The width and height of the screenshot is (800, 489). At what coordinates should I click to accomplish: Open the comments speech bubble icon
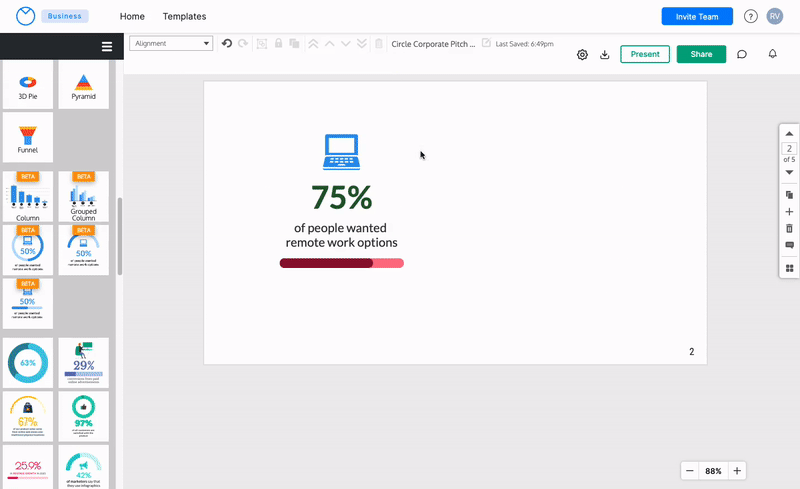(742, 55)
